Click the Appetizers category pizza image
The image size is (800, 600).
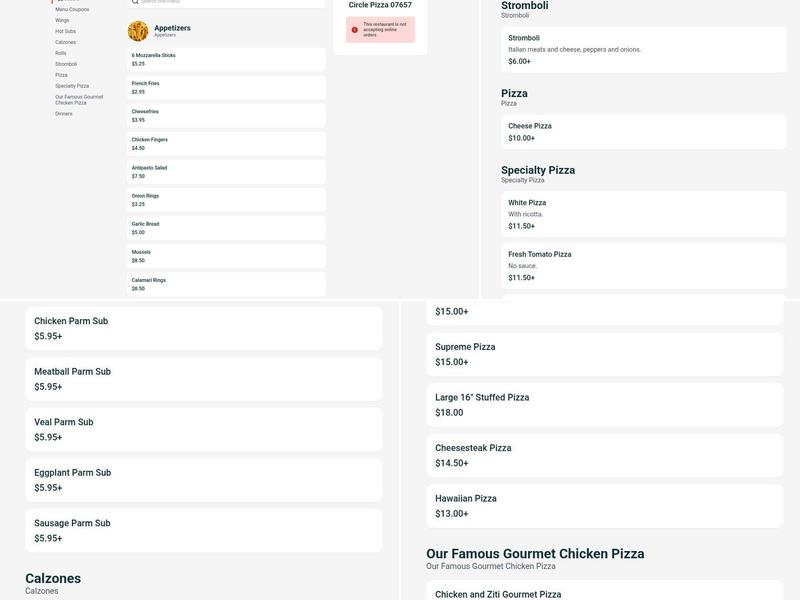click(x=138, y=31)
